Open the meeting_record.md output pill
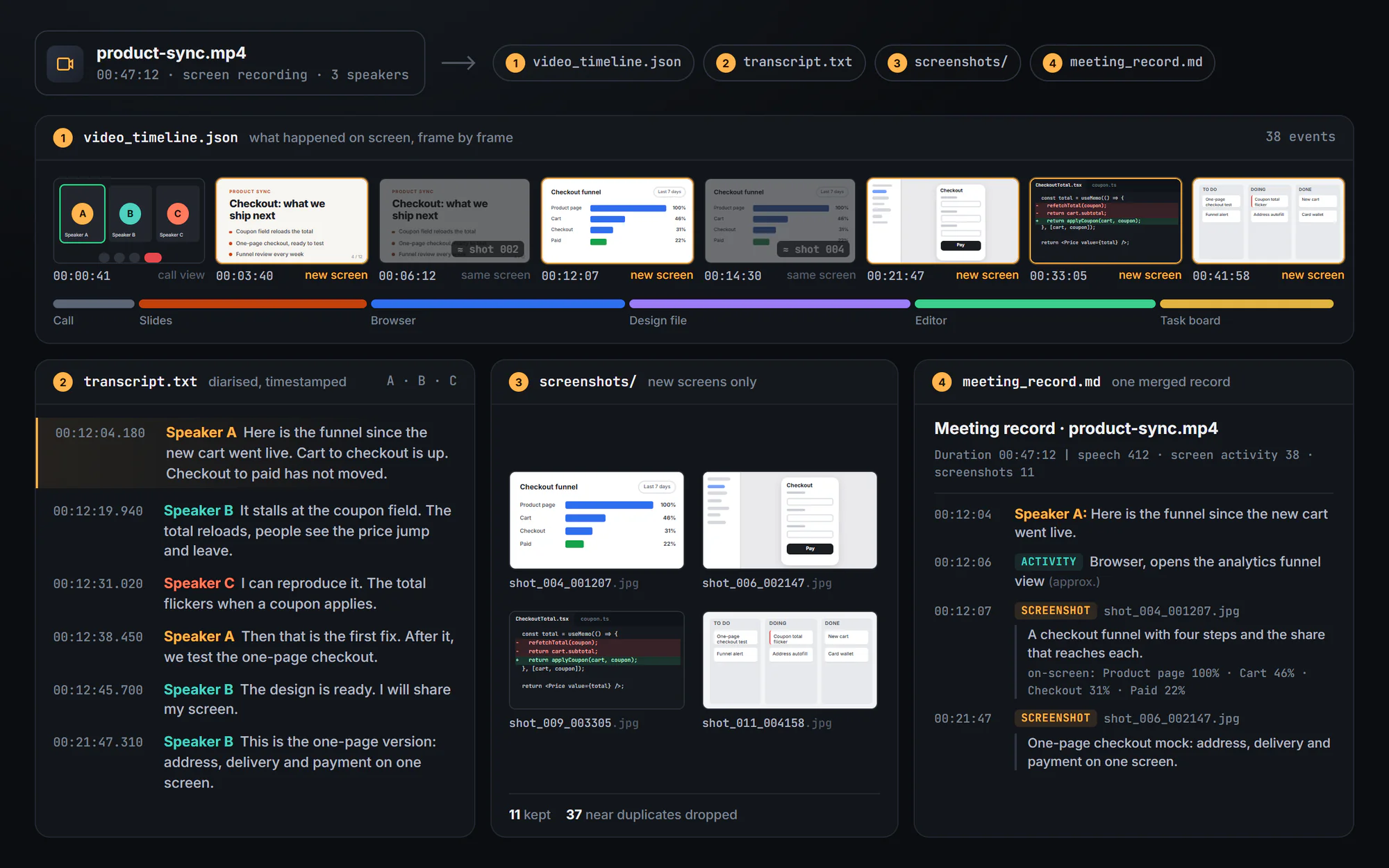Image resolution: width=1389 pixels, height=868 pixels. [1122, 62]
